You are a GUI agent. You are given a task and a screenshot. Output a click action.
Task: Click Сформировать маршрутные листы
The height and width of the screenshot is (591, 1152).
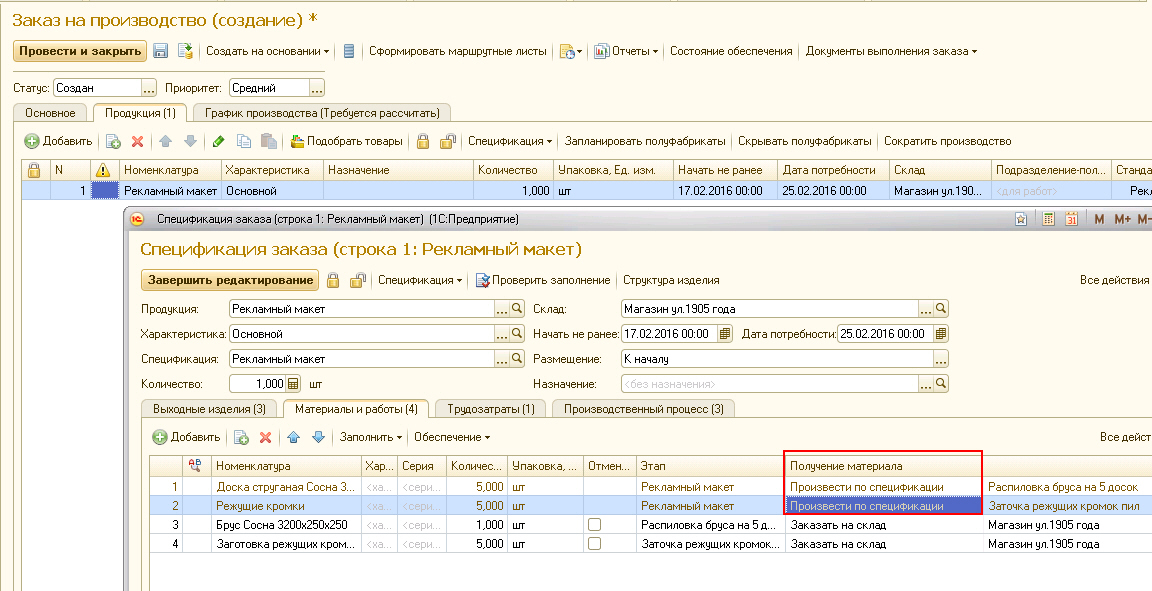tap(458, 51)
